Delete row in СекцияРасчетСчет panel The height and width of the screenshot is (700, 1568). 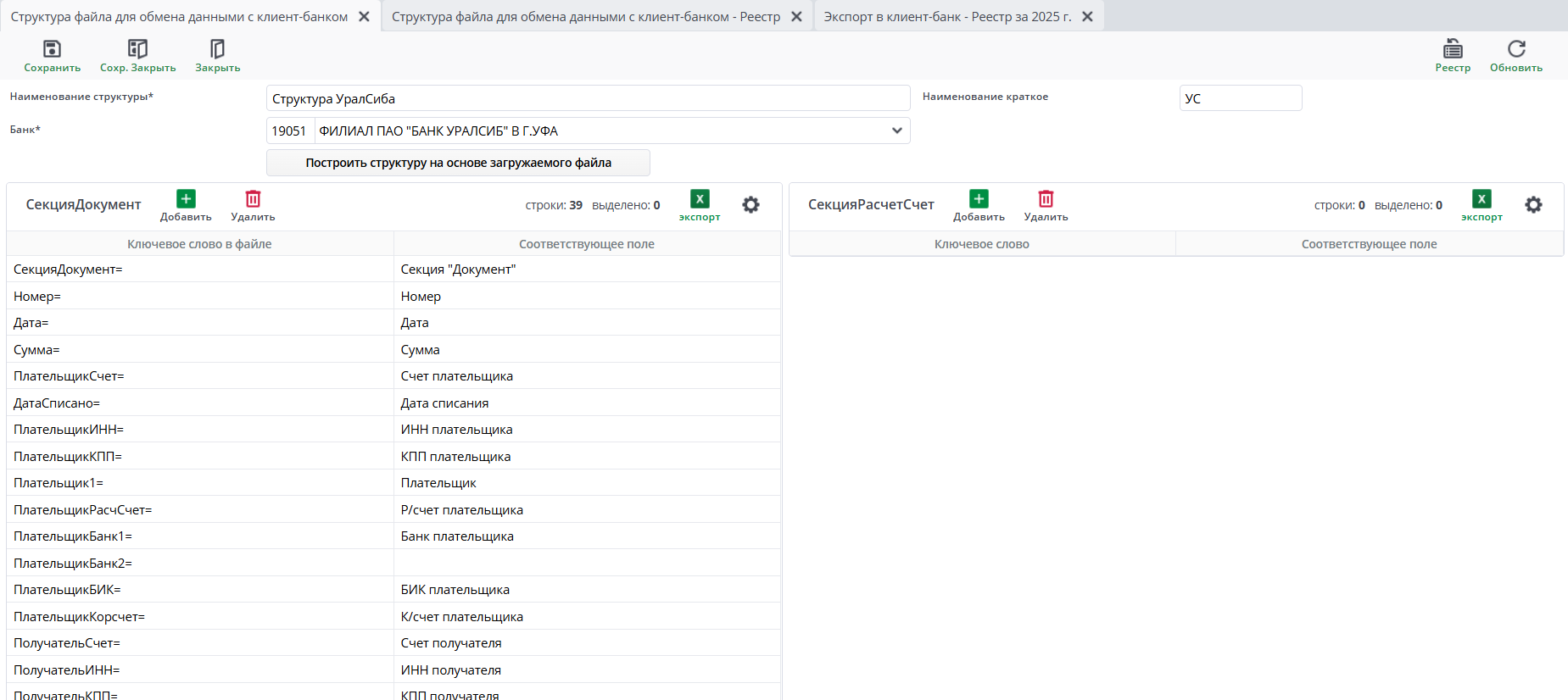1046,205
